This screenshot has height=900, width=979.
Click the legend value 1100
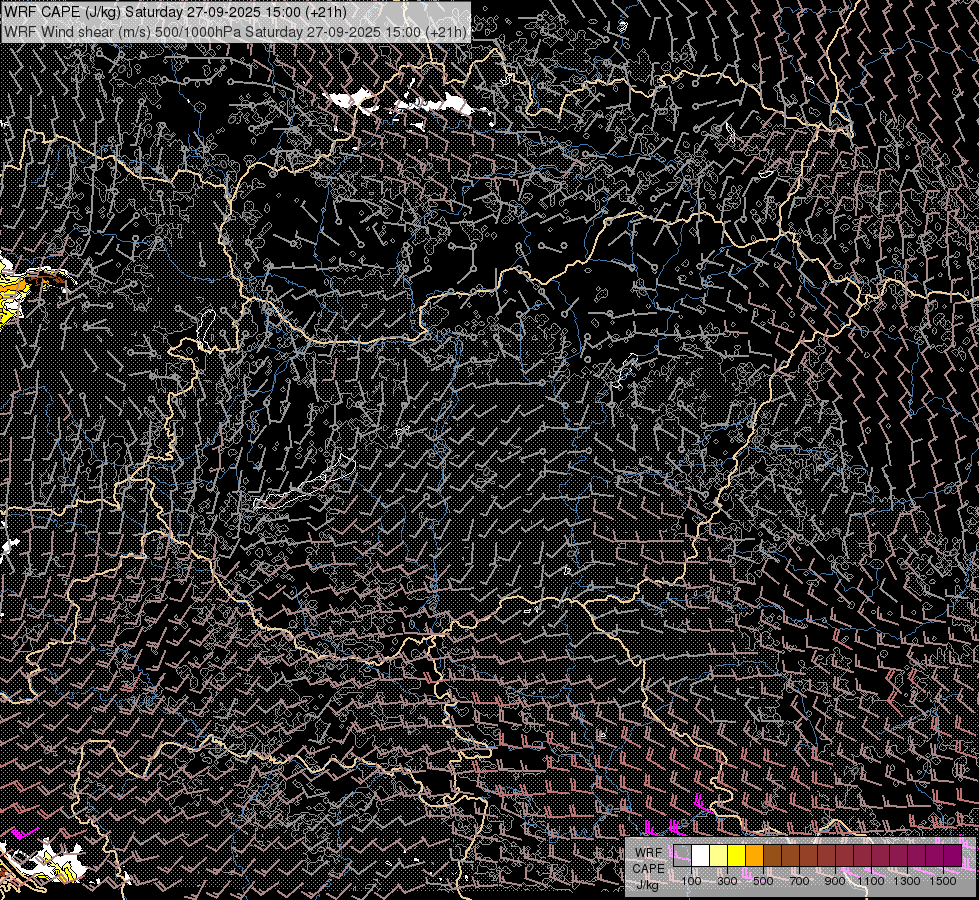point(871,881)
